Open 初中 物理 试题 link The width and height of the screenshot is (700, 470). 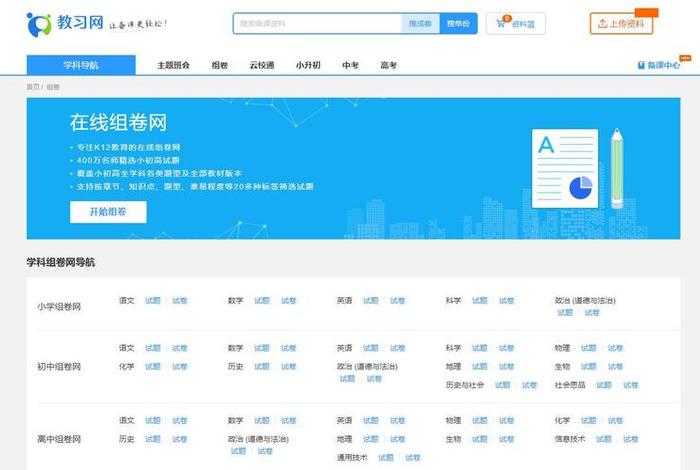click(588, 348)
